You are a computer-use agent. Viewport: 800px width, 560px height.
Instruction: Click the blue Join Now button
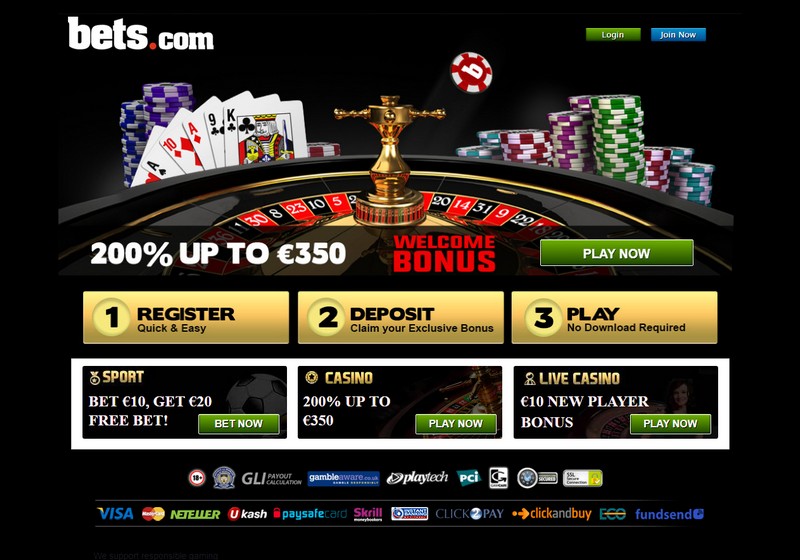678,35
